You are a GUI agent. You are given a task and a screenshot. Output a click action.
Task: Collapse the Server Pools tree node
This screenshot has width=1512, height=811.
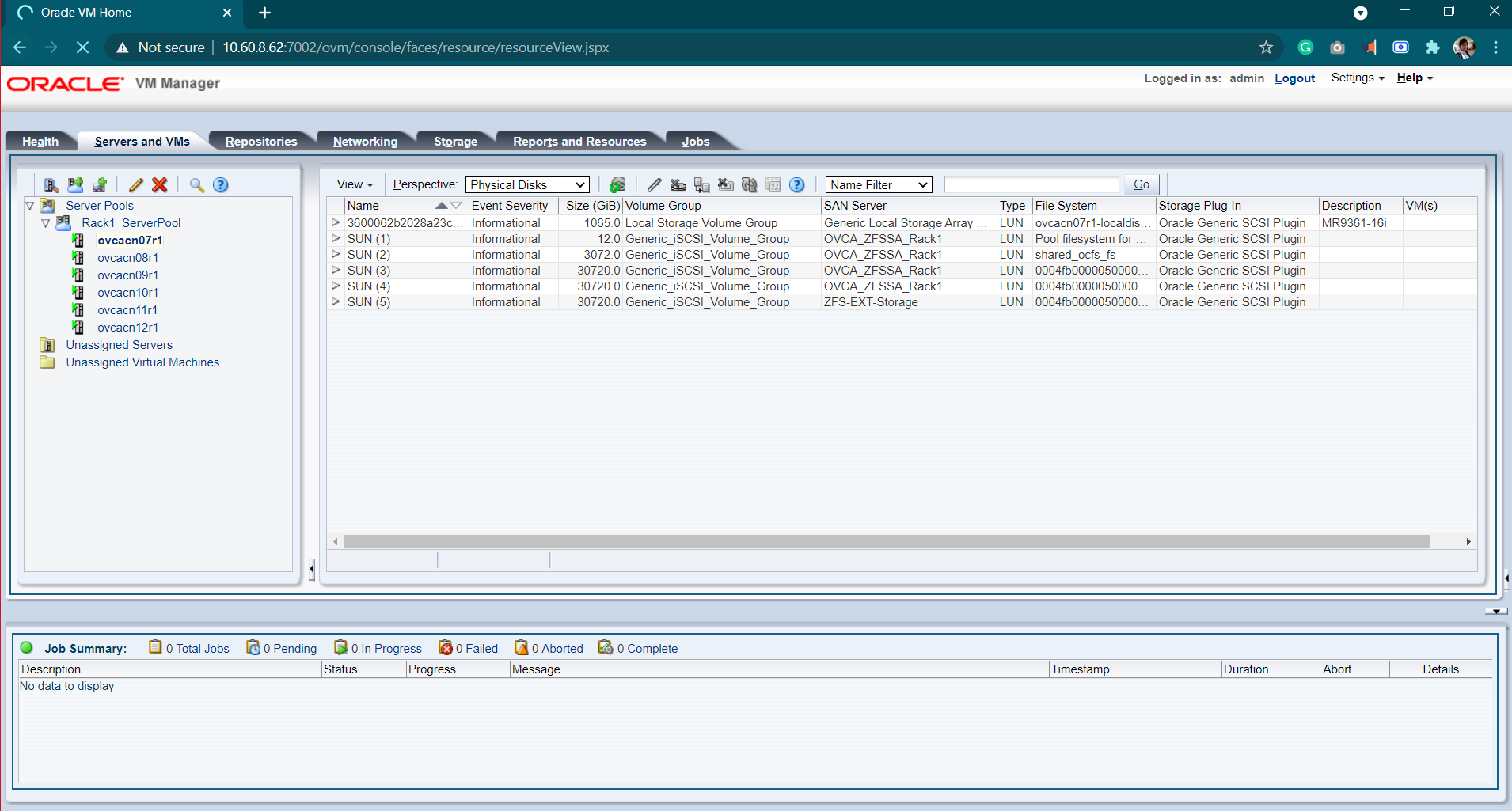(30, 206)
